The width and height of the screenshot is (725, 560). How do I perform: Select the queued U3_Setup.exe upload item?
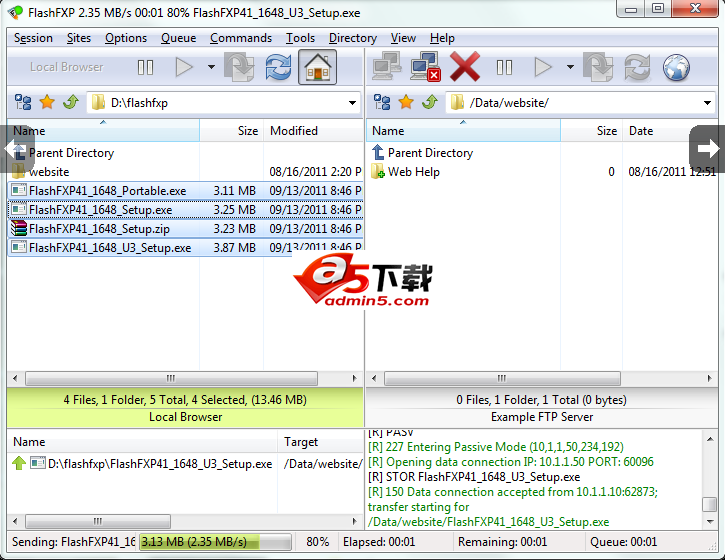[x=185, y=463]
